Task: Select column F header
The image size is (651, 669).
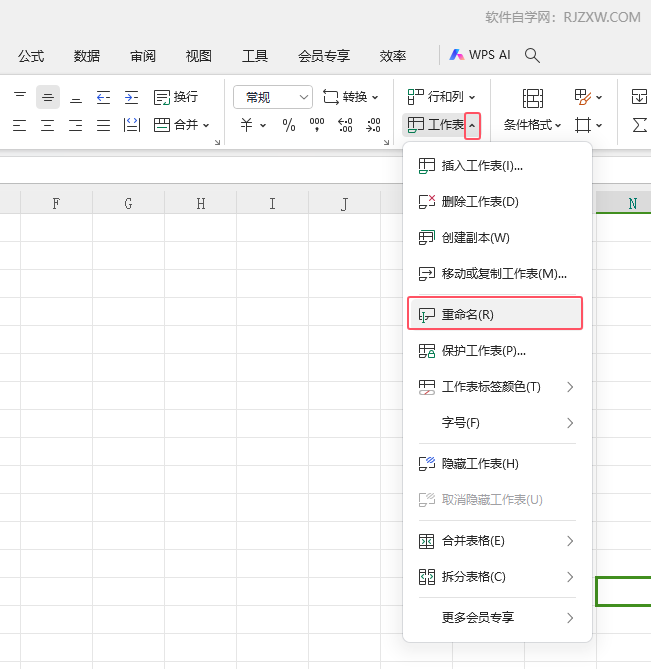Action: coord(56,203)
